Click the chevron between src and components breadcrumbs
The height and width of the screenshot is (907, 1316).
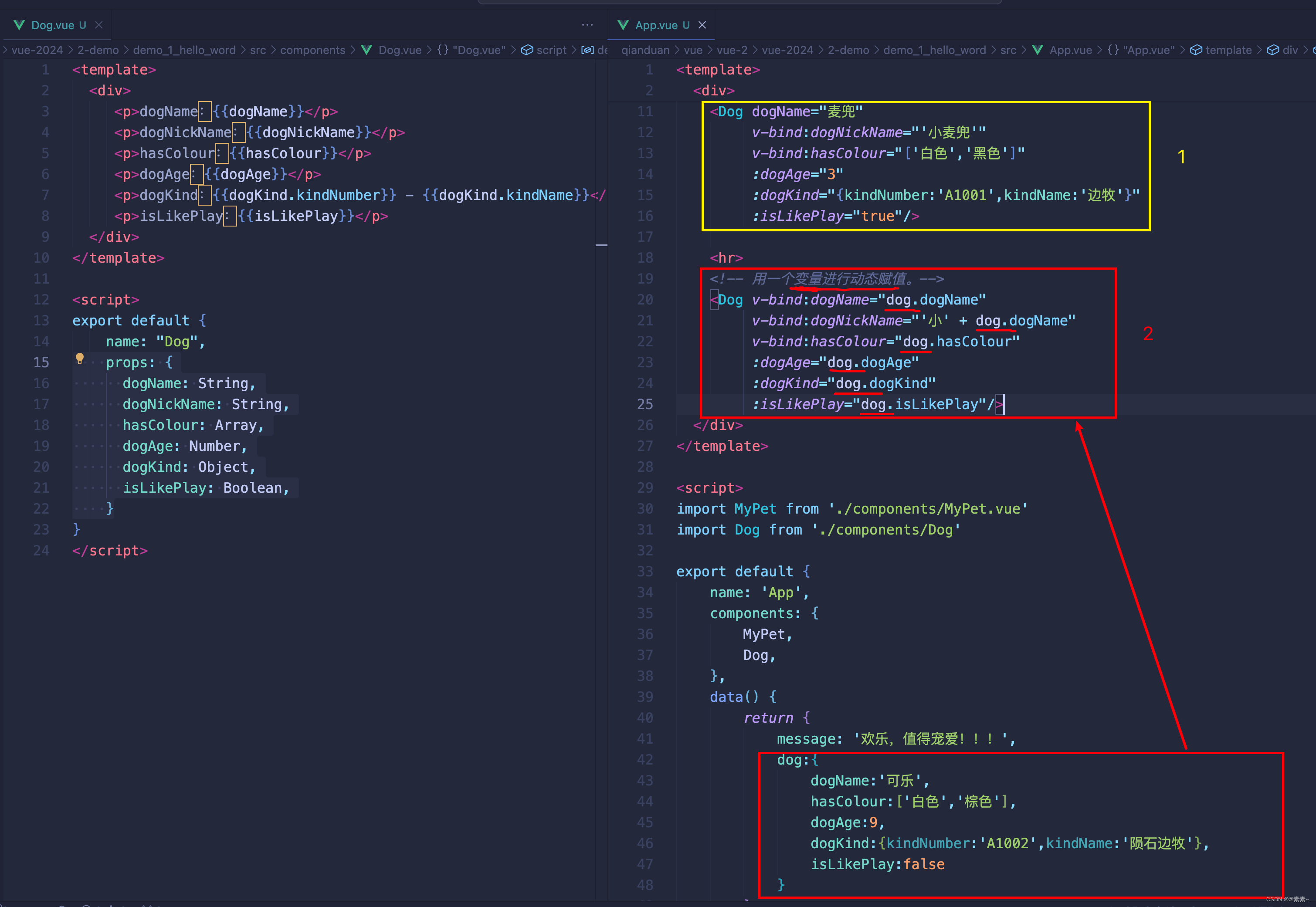(x=272, y=50)
